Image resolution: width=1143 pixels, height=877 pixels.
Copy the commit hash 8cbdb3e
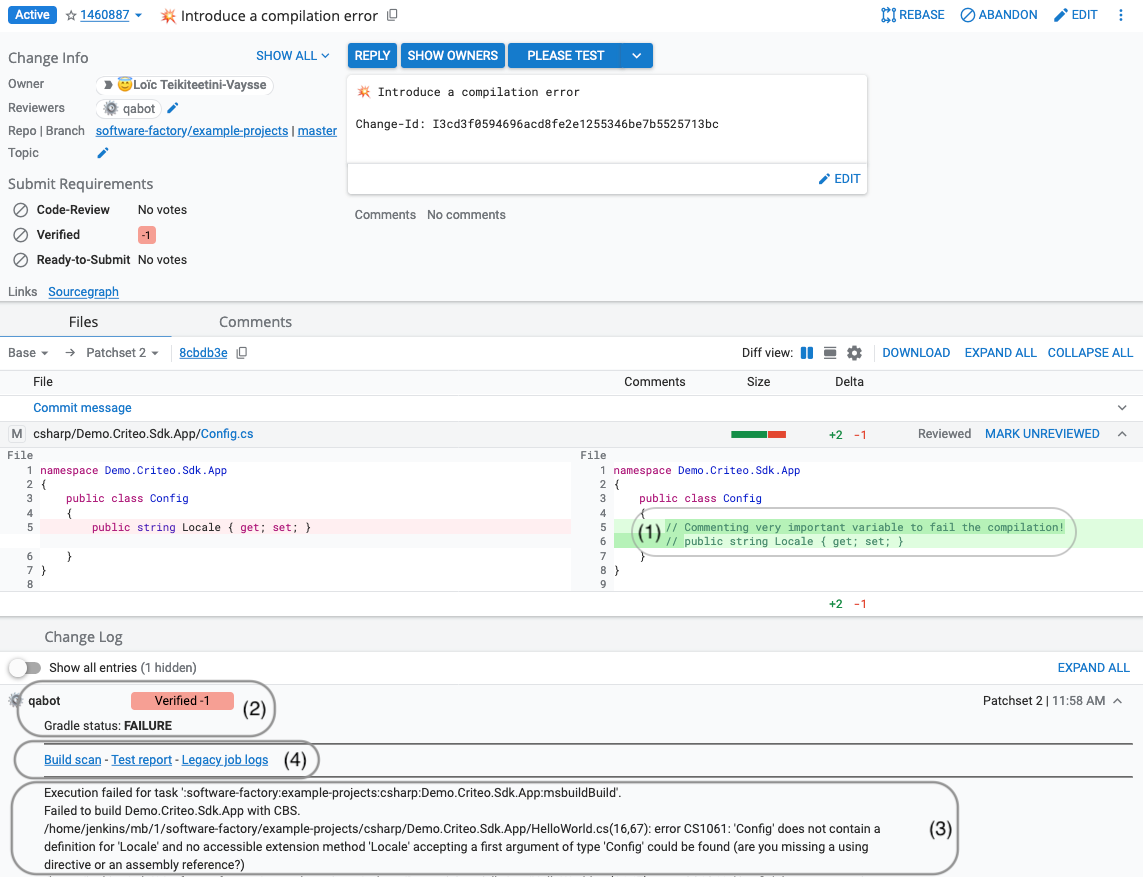242,353
